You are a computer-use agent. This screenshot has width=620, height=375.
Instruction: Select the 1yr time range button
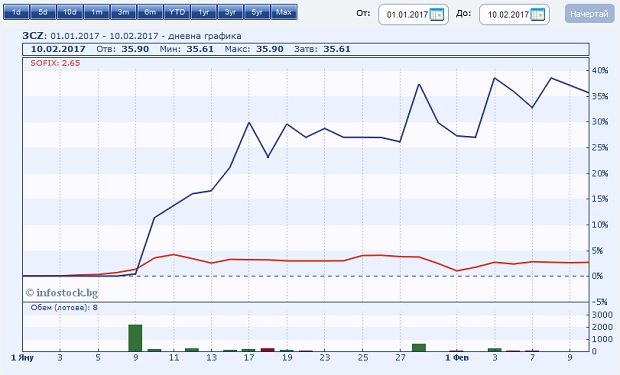coord(204,12)
